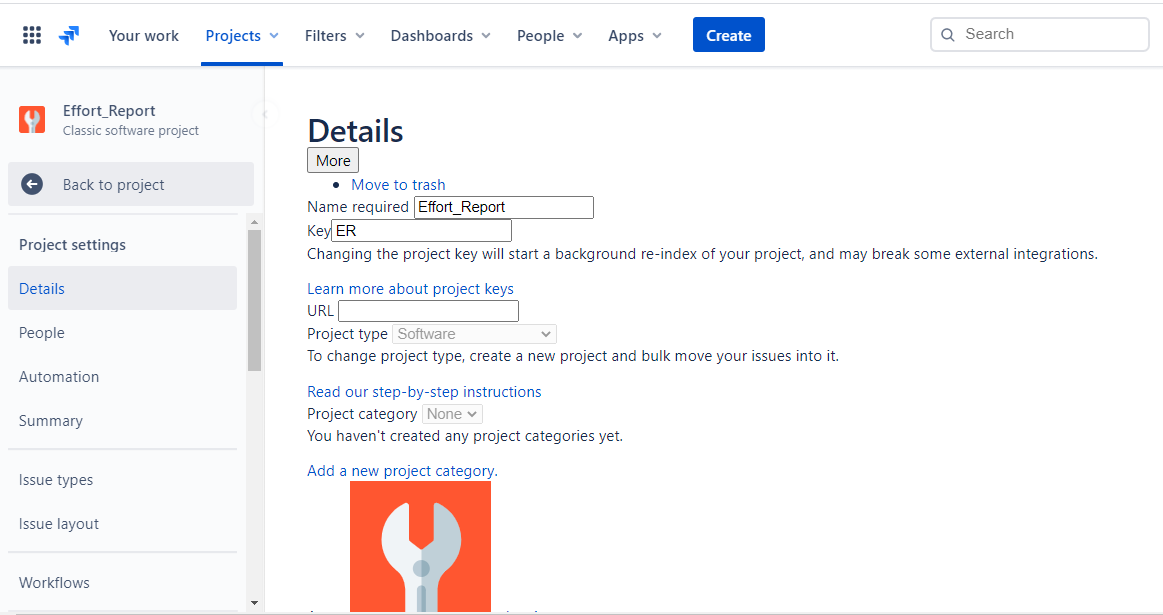The image size is (1163, 615).
Task: Open the app switcher grid icon
Action: (32, 35)
